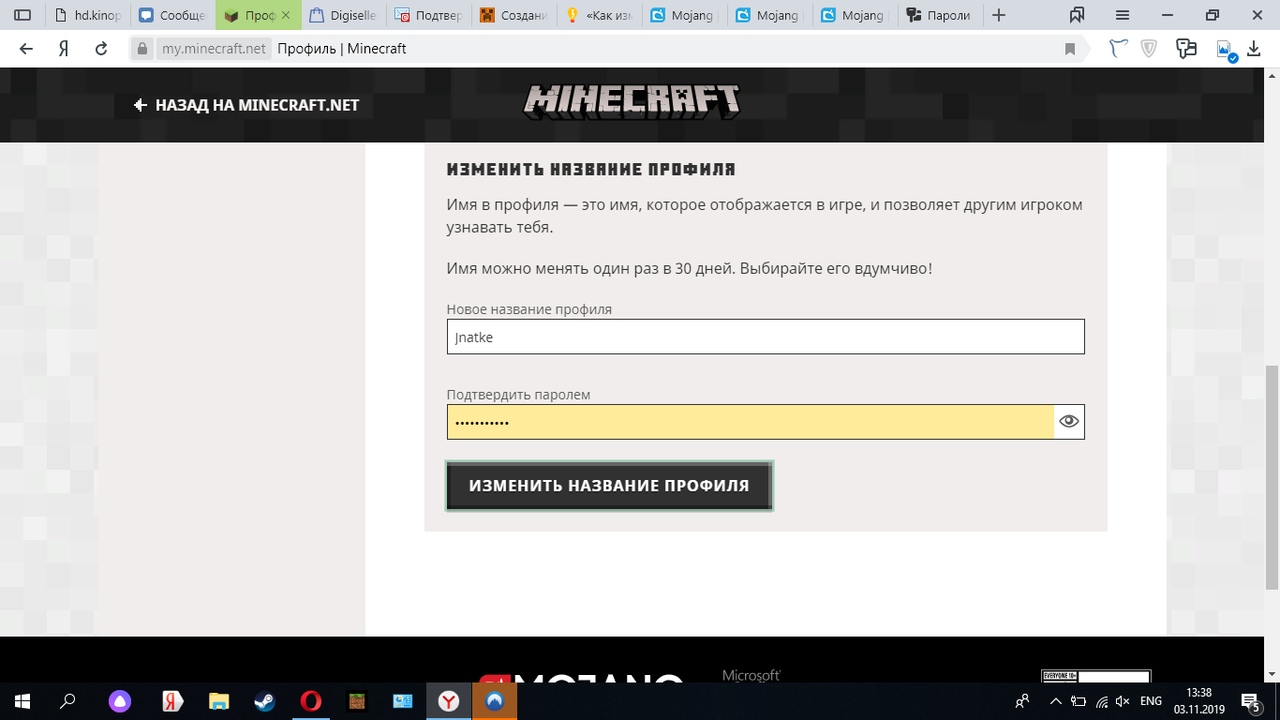Screen dimensions: 1280x720
Task: Switch to the Digiselle tab
Action: click(343, 15)
